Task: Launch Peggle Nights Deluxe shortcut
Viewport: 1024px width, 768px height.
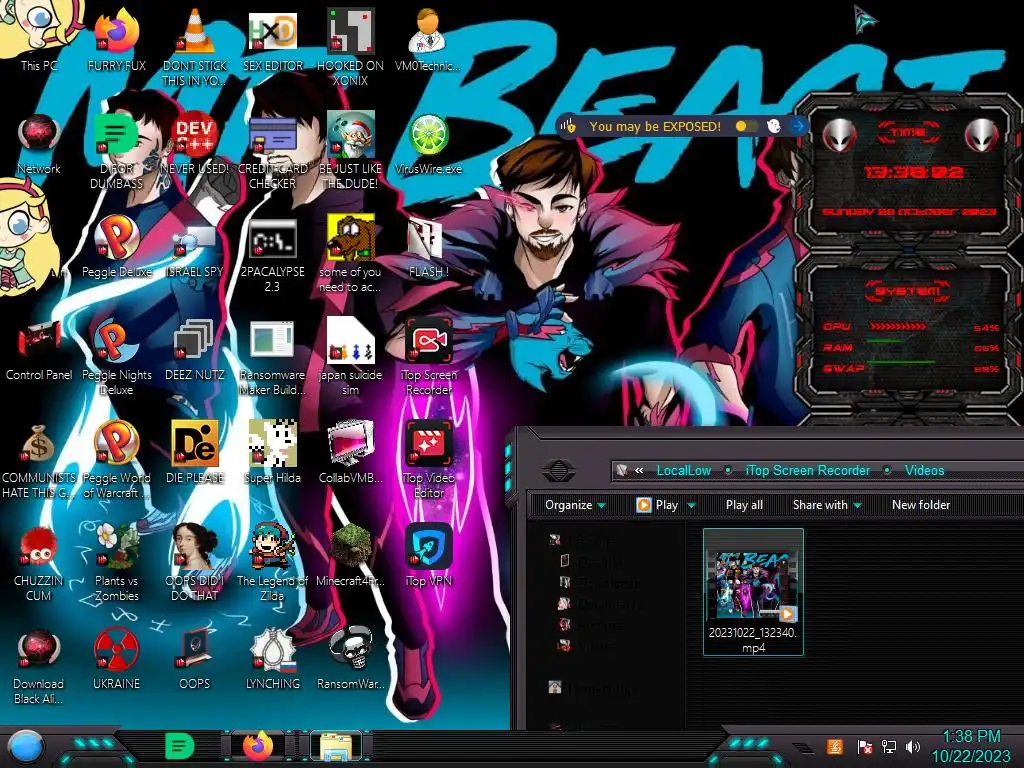Action: pyautogui.click(x=117, y=357)
